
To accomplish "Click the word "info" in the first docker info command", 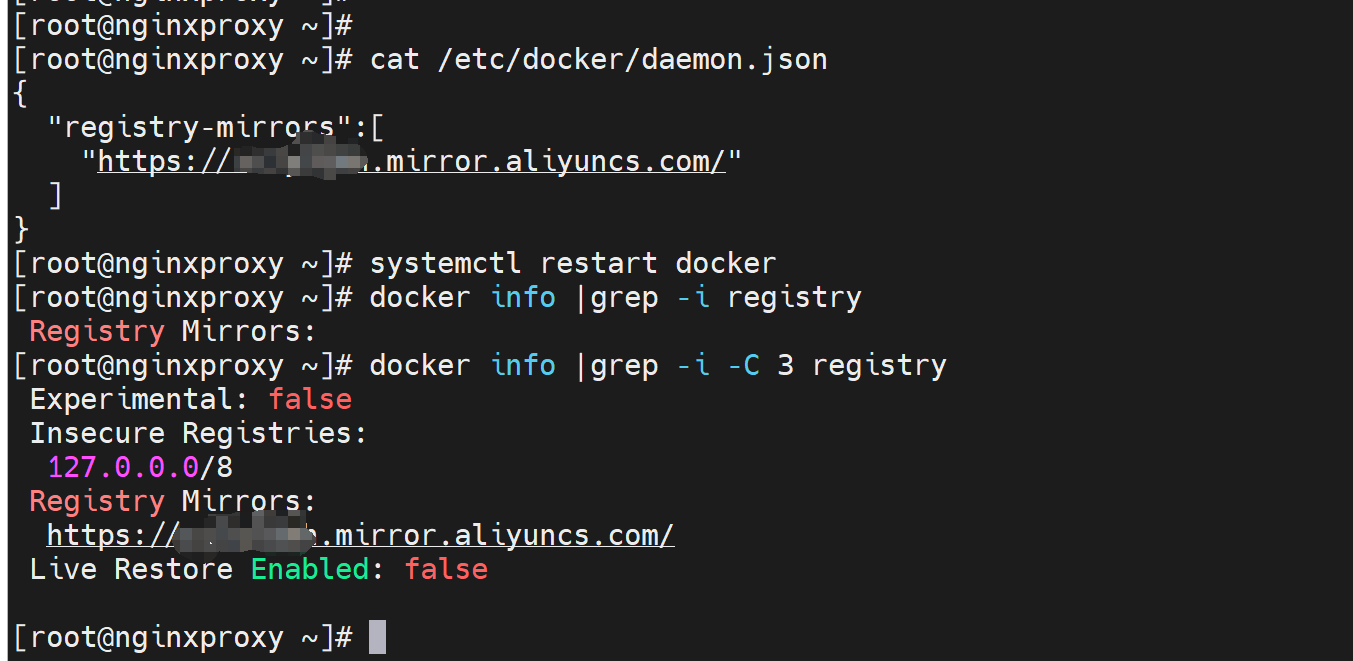I will point(523,297).
